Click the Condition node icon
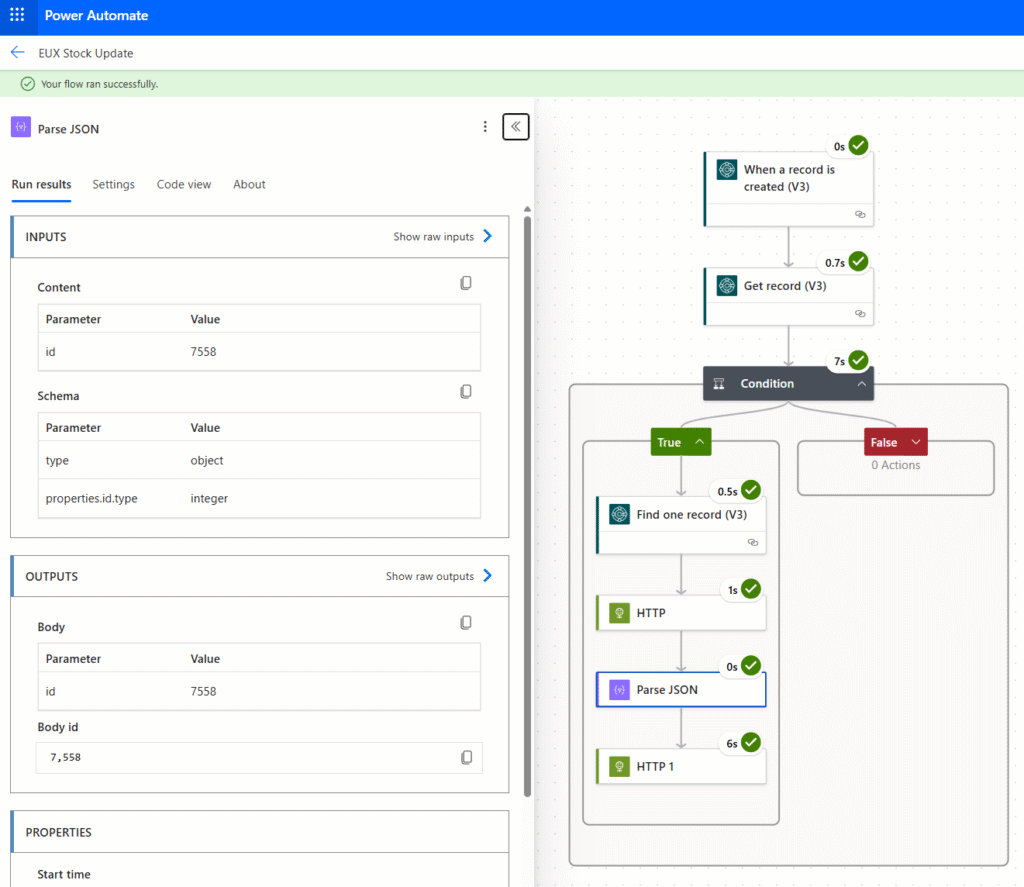Screen dimensions: 1024x887 click(x=719, y=383)
